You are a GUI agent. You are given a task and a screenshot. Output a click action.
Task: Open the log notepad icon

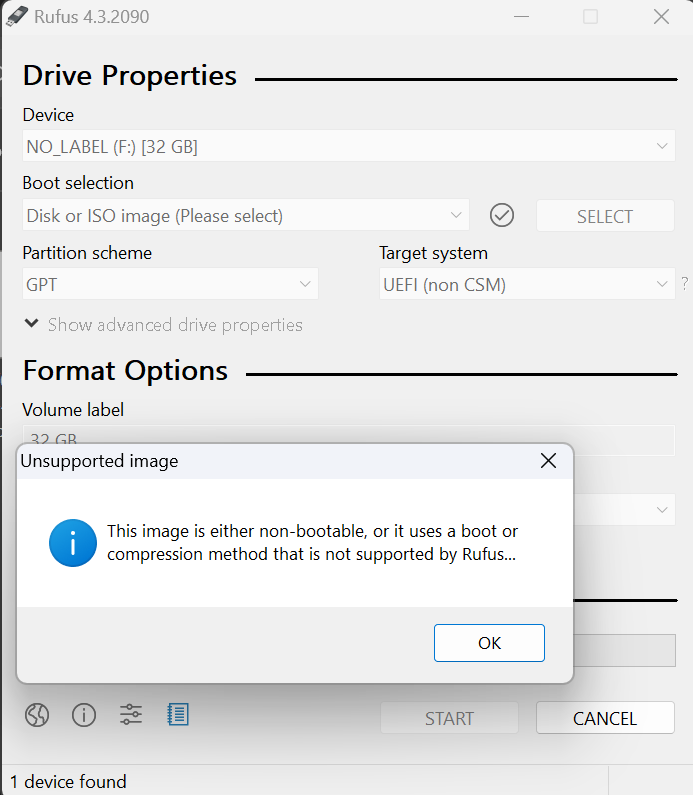coord(178,714)
